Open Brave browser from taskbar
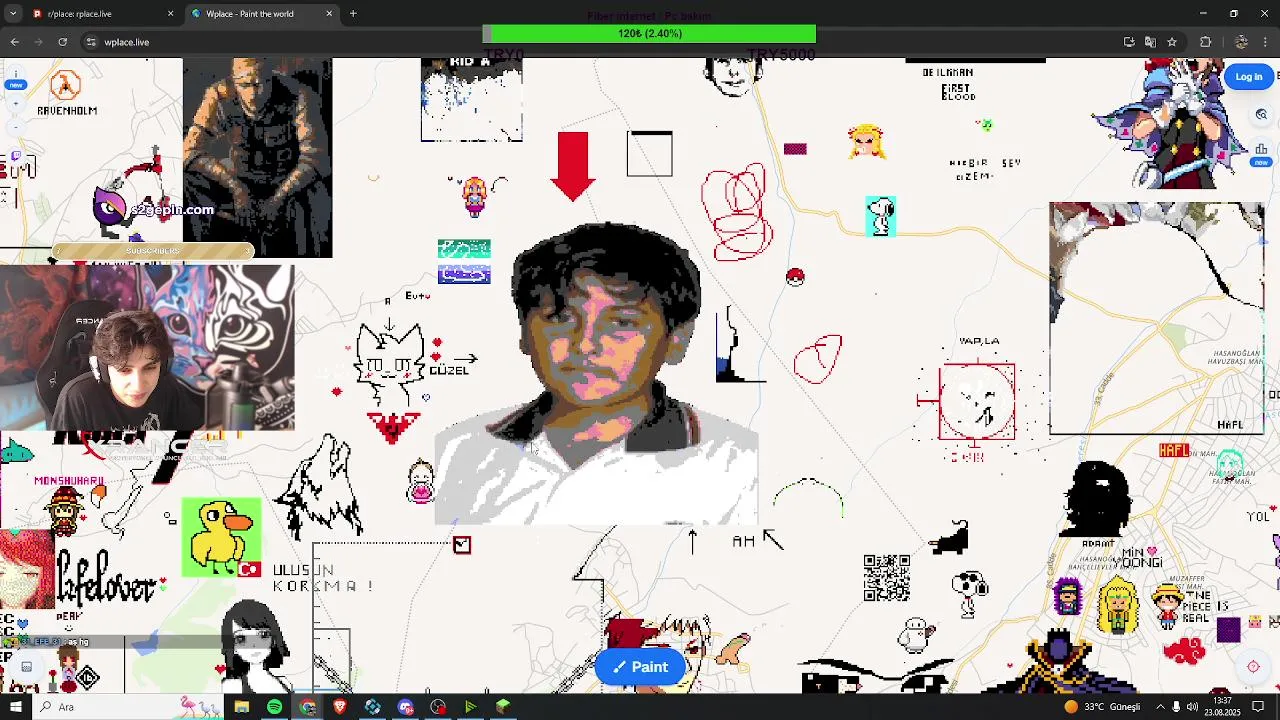 click(340, 707)
